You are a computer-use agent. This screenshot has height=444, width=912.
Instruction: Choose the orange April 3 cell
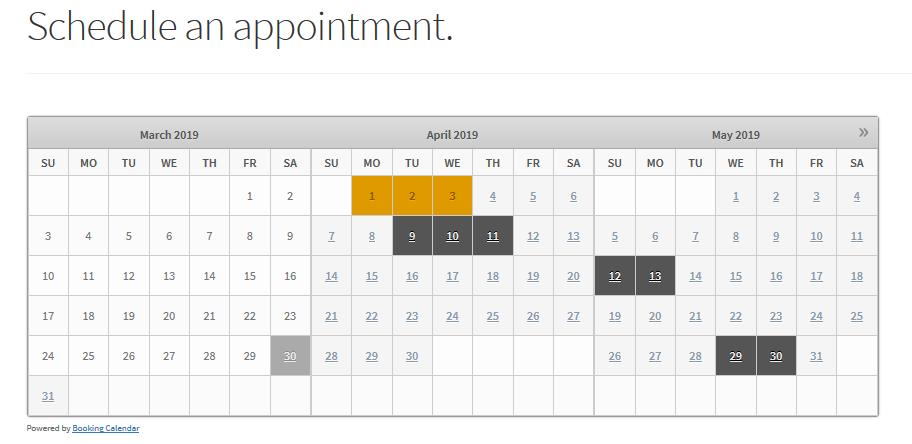pos(452,196)
